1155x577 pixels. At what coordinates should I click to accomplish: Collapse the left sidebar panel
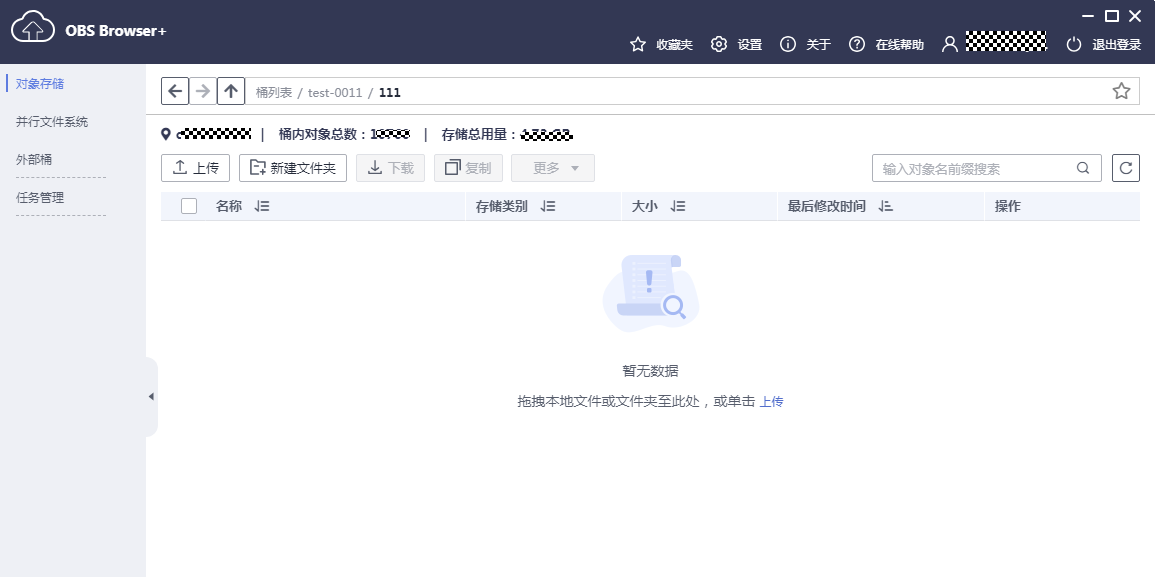pos(151,397)
